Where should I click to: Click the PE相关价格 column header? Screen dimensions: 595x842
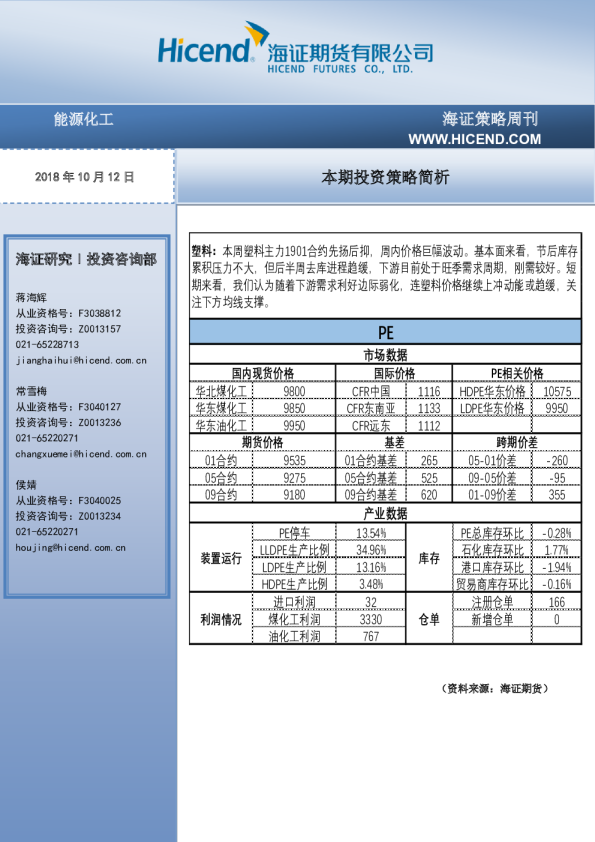coord(517,373)
